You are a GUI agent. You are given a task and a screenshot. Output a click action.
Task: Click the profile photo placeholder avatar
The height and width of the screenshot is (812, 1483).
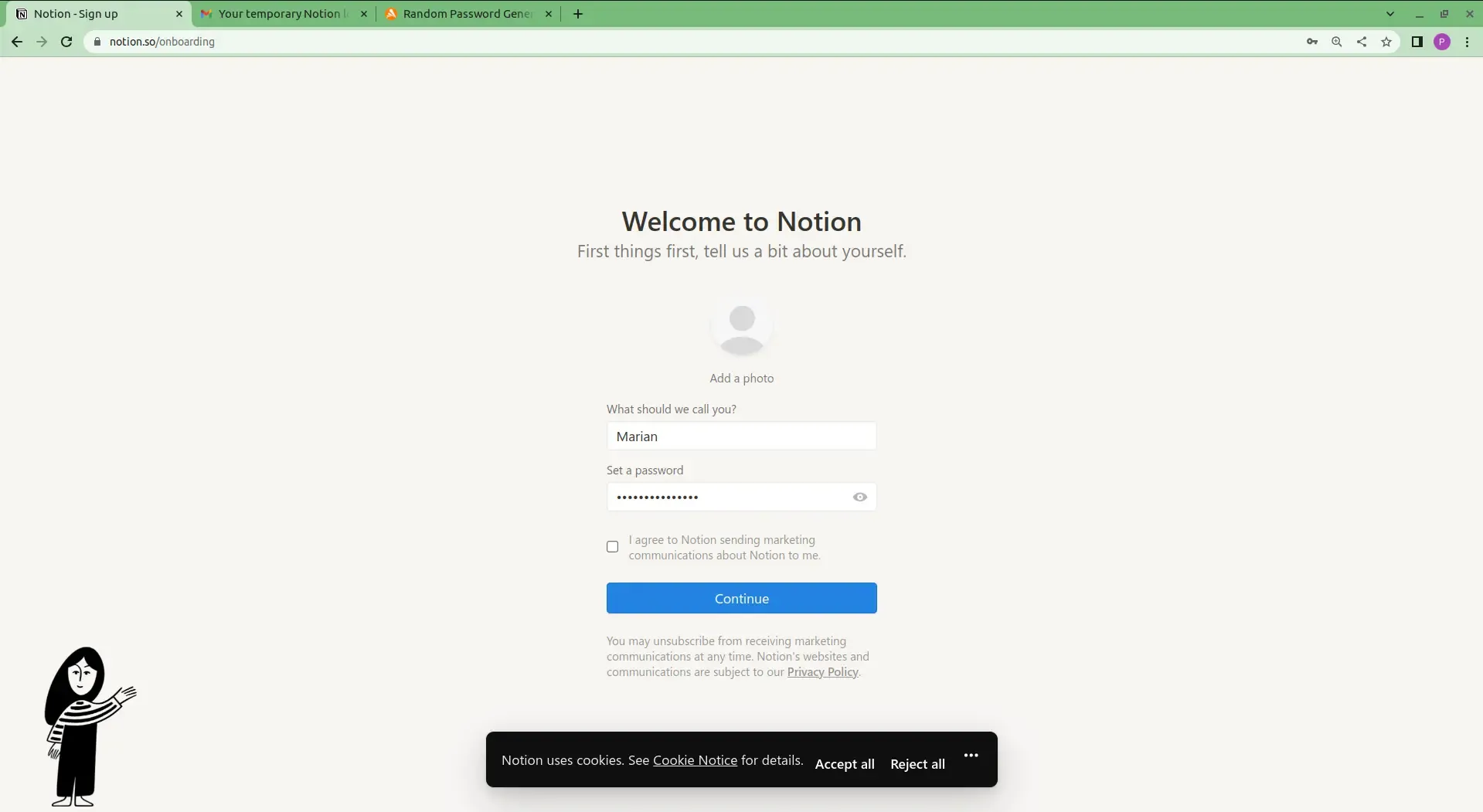point(741,324)
